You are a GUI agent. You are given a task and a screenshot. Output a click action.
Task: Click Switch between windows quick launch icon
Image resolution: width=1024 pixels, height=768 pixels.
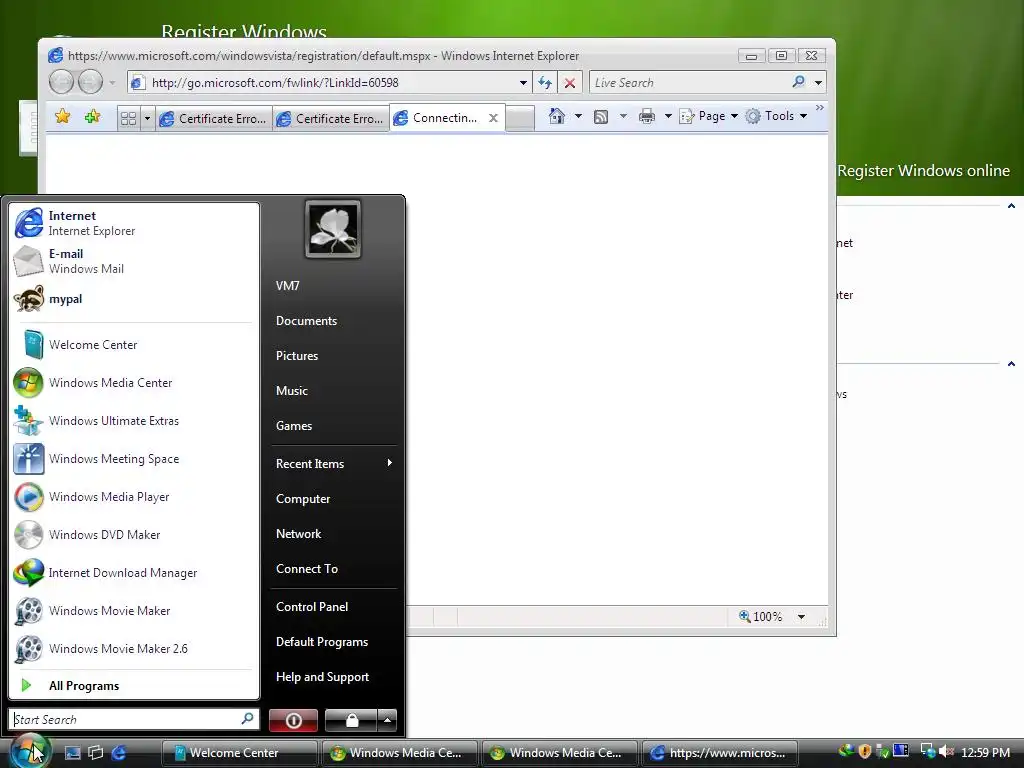click(x=95, y=753)
